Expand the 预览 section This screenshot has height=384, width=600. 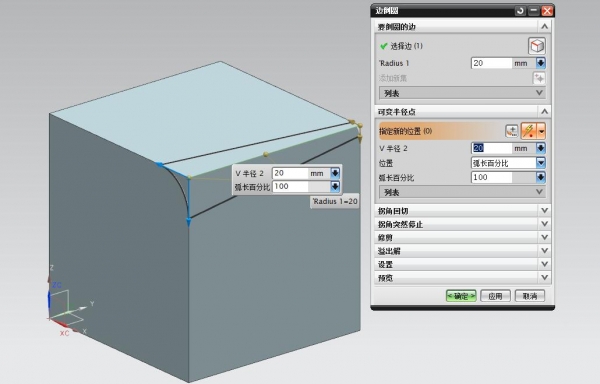point(463,278)
